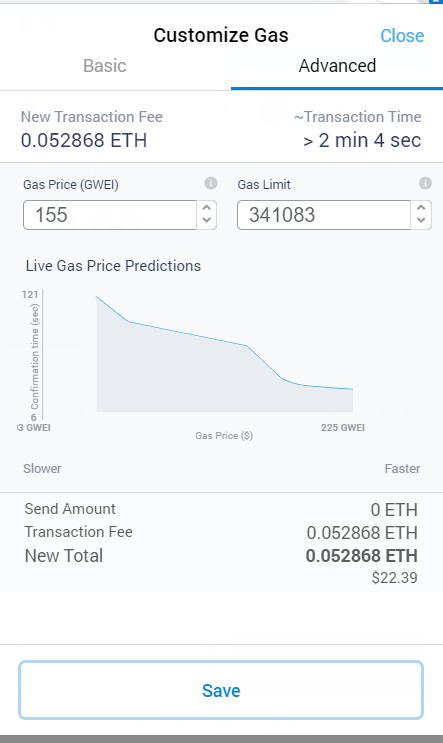
Task: Click the New Total 0.052868 ETH value
Action: [362, 556]
